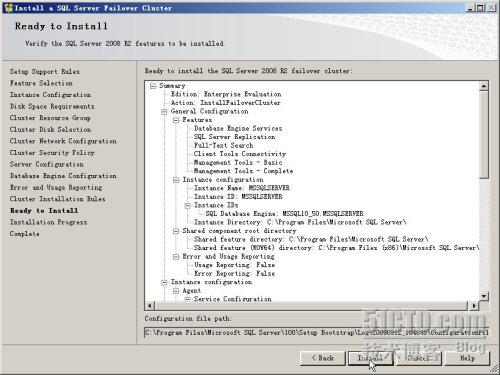
Task: Select Error Reporting: False row
Action: click(x=235, y=274)
